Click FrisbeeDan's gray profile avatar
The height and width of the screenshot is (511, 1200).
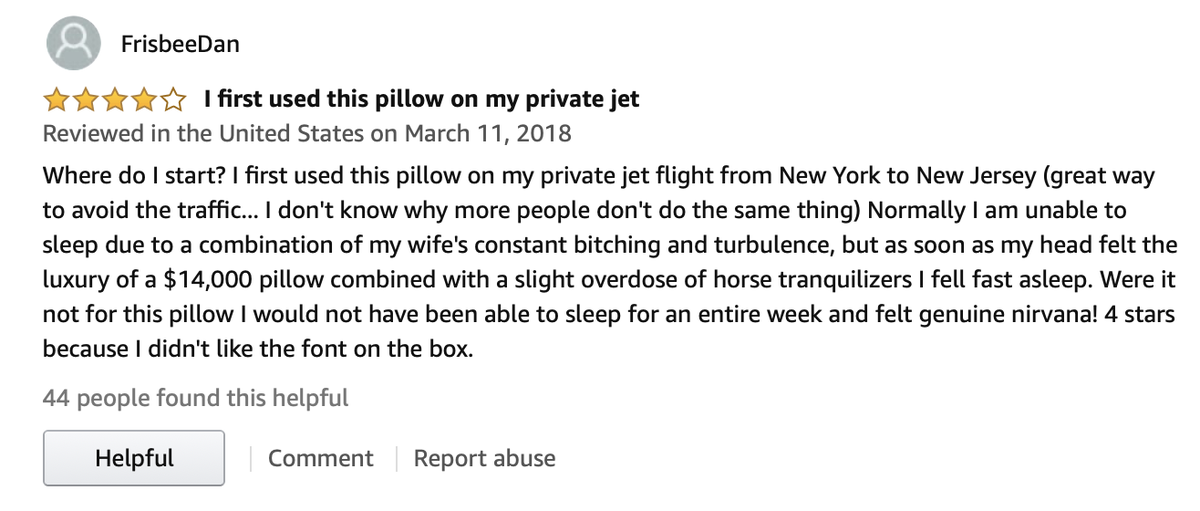coord(74,44)
